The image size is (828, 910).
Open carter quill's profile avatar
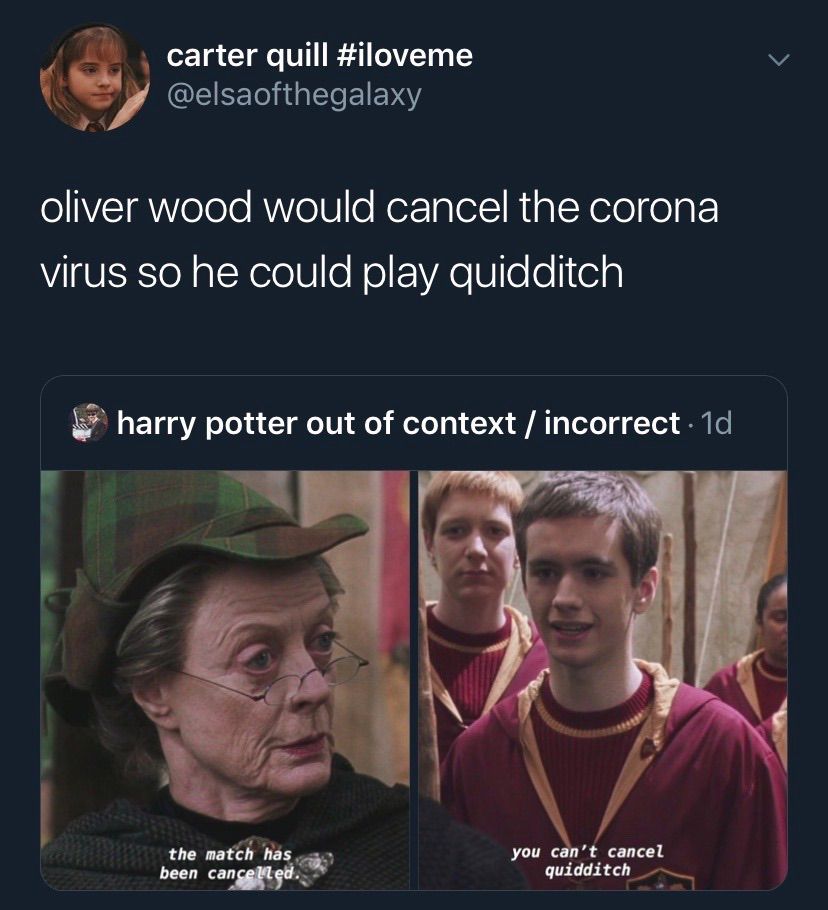coord(95,77)
